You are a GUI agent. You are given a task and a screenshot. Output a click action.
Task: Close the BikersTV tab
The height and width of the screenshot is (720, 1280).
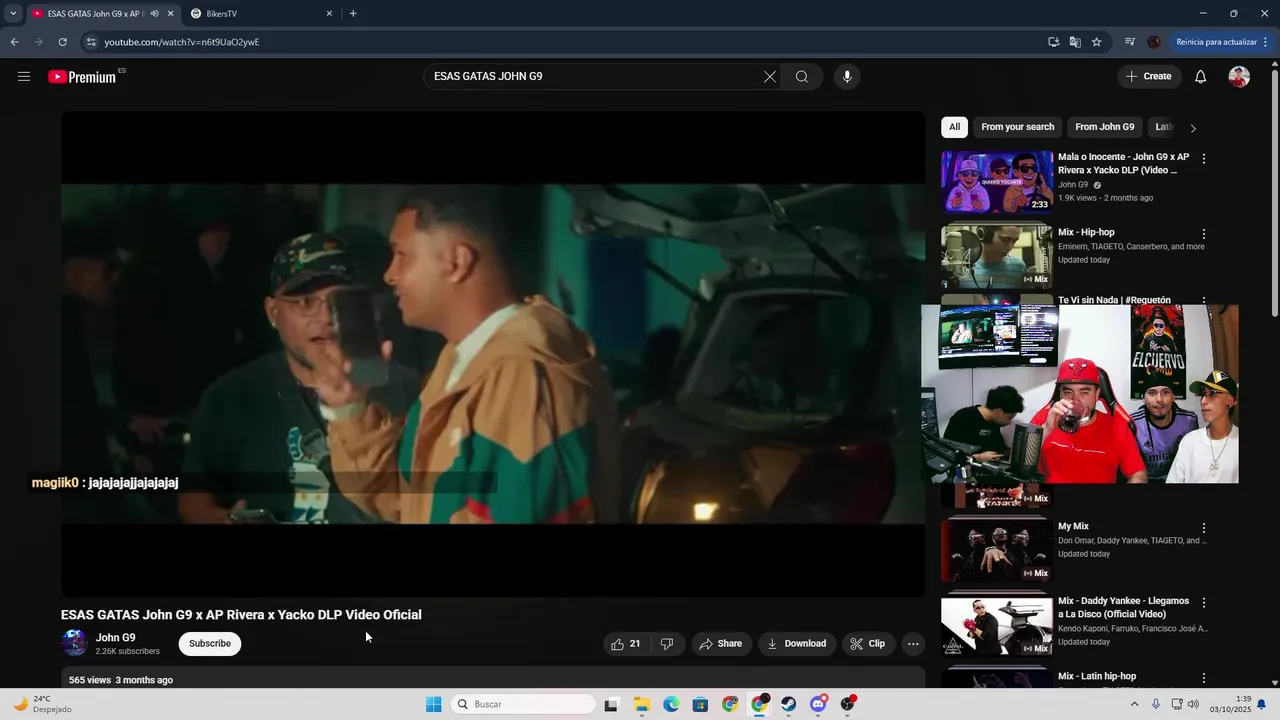[329, 14]
